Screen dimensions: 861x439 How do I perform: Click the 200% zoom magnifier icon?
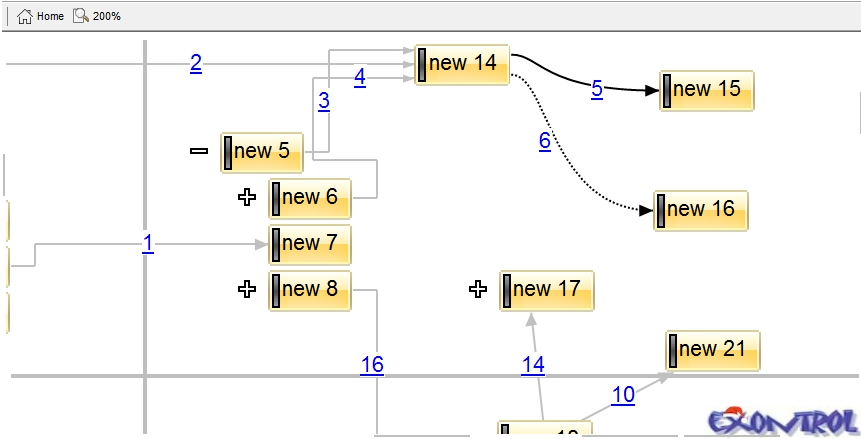[x=81, y=16]
